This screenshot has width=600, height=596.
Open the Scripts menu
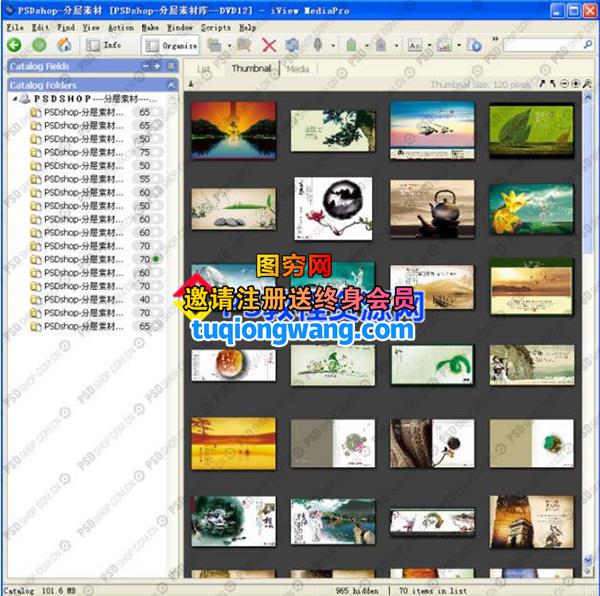[x=215, y=28]
